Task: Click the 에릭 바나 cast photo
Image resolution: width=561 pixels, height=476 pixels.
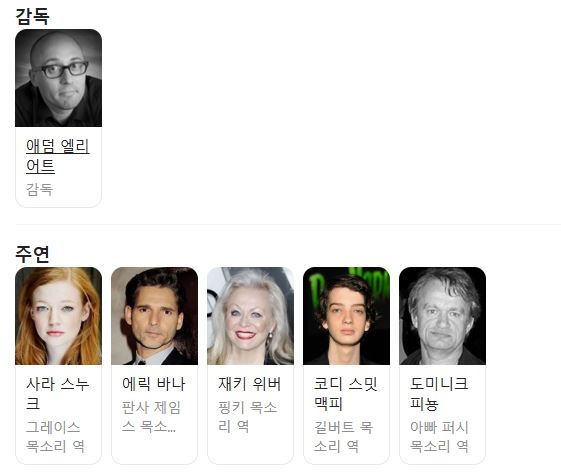Action: 154,316
